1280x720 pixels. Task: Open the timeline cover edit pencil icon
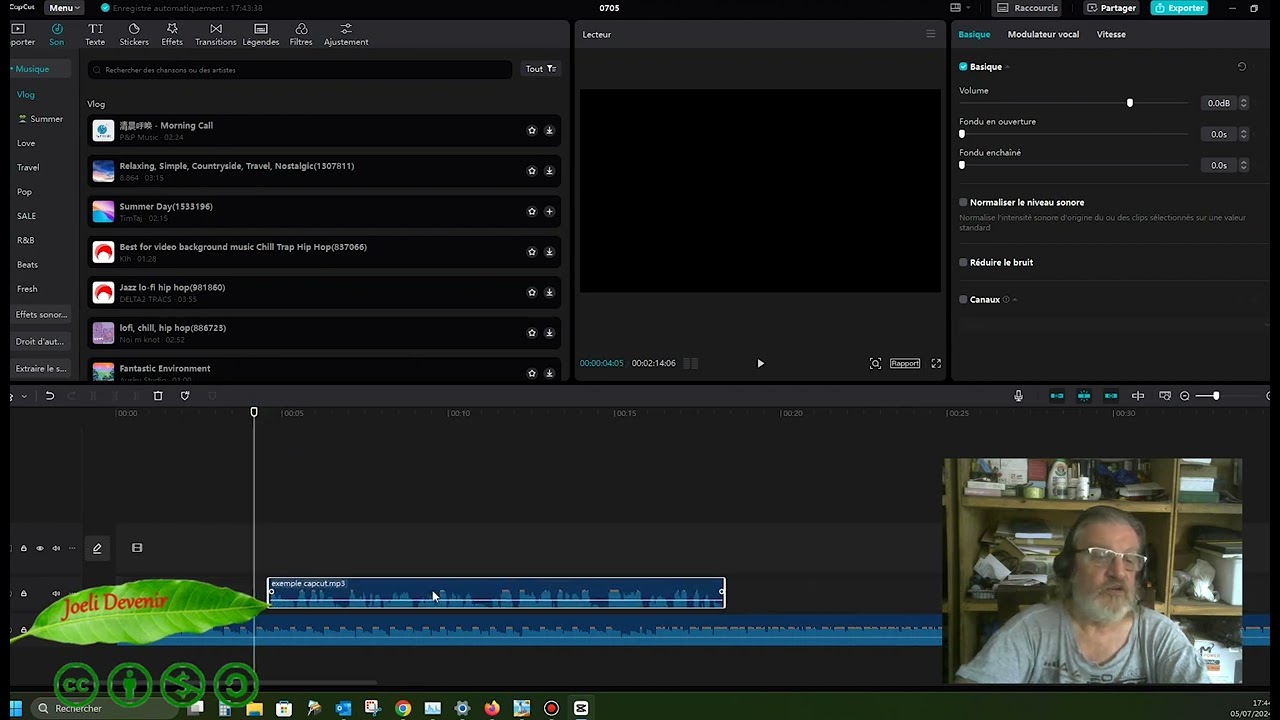97,548
